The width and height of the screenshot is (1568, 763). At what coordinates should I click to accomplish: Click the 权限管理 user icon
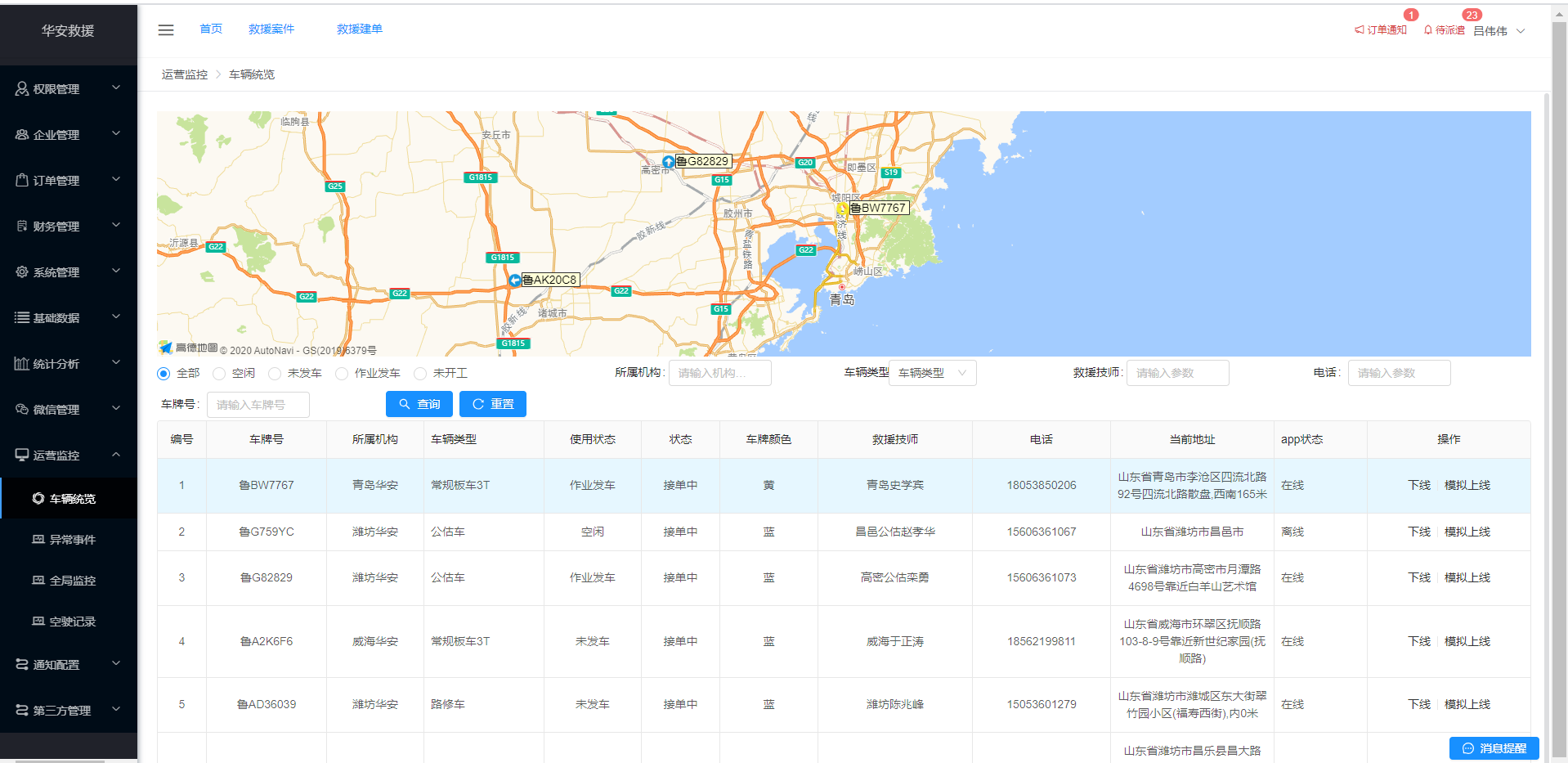pos(22,88)
